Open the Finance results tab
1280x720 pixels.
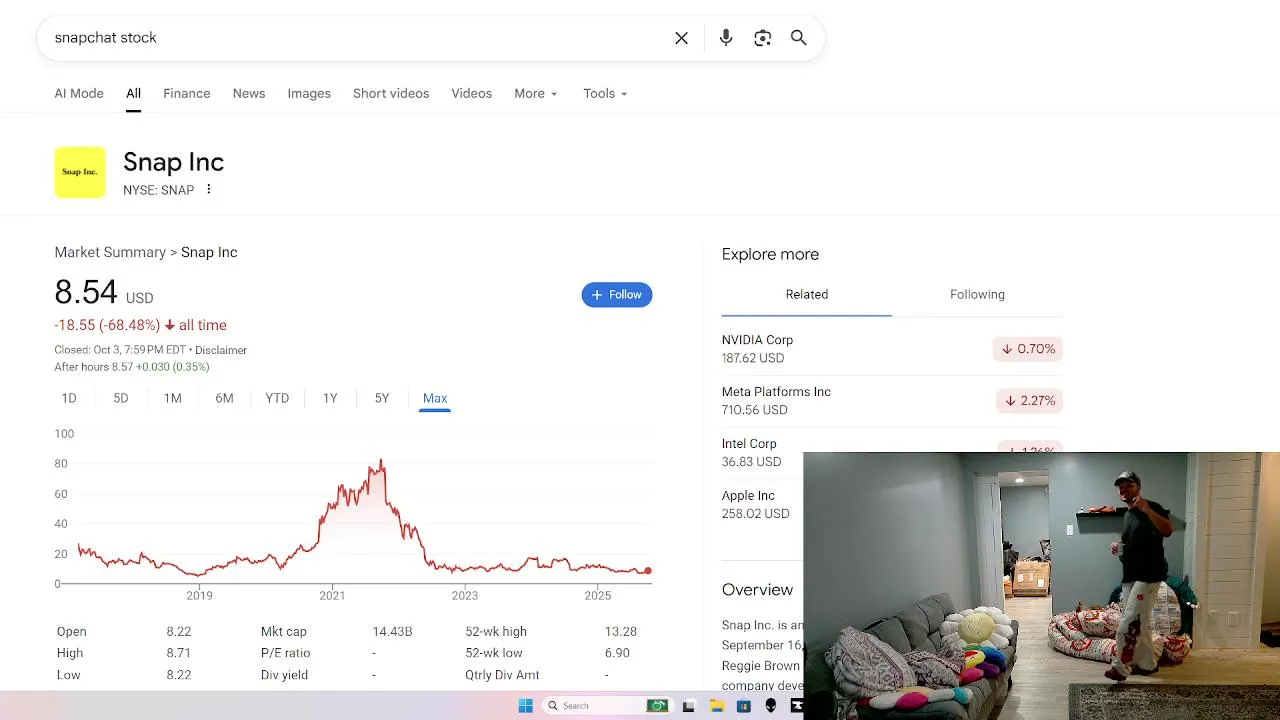[x=187, y=93]
